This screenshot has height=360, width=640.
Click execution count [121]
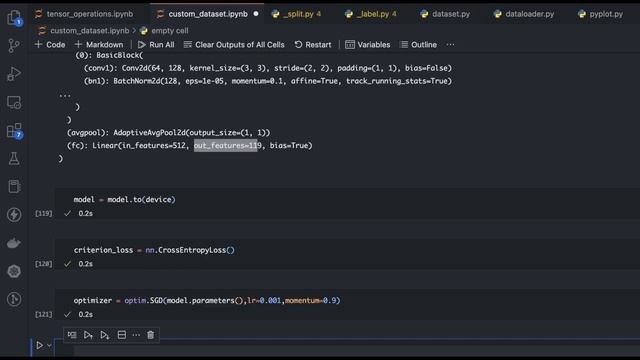click(x=44, y=314)
